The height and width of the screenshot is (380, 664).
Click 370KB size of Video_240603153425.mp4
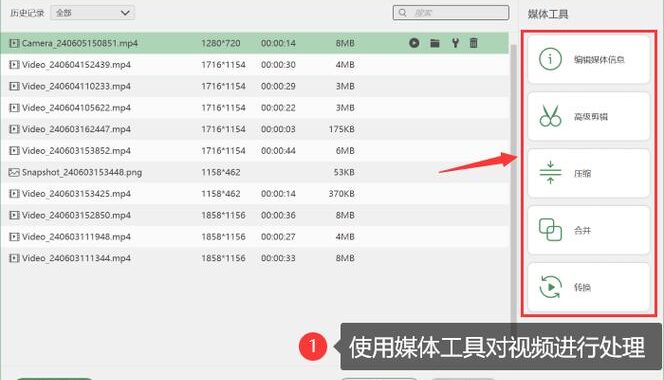(342, 194)
